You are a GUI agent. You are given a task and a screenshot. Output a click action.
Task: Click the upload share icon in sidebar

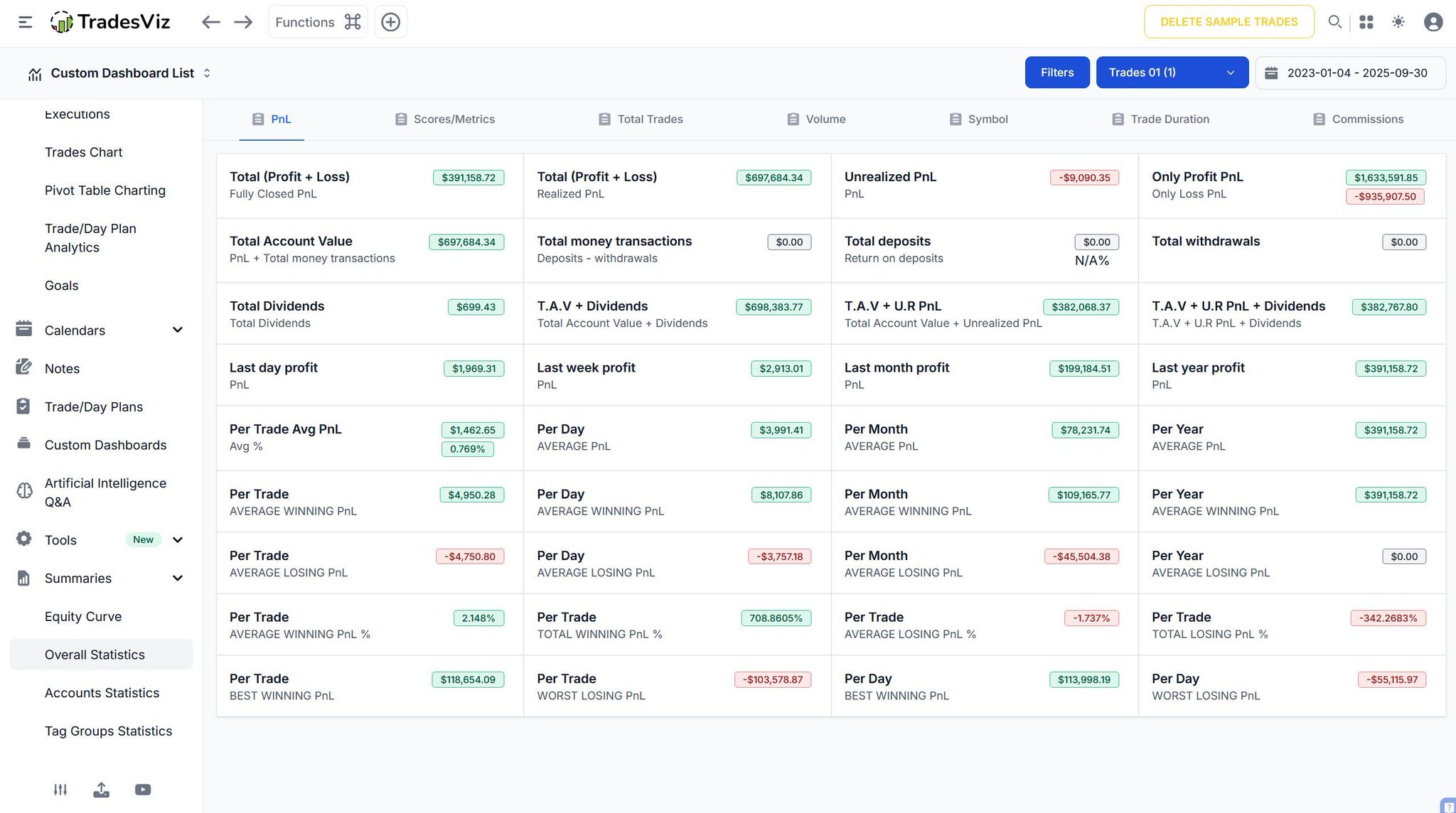click(x=101, y=790)
